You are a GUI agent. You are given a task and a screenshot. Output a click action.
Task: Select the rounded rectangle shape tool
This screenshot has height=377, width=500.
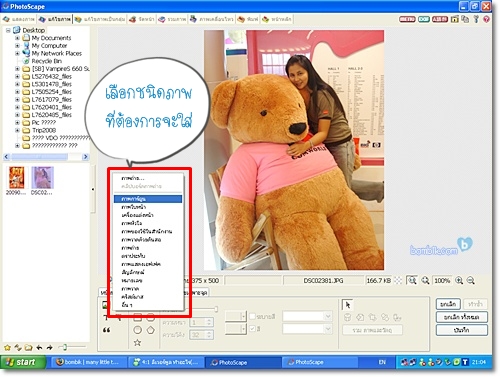tap(151, 317)
